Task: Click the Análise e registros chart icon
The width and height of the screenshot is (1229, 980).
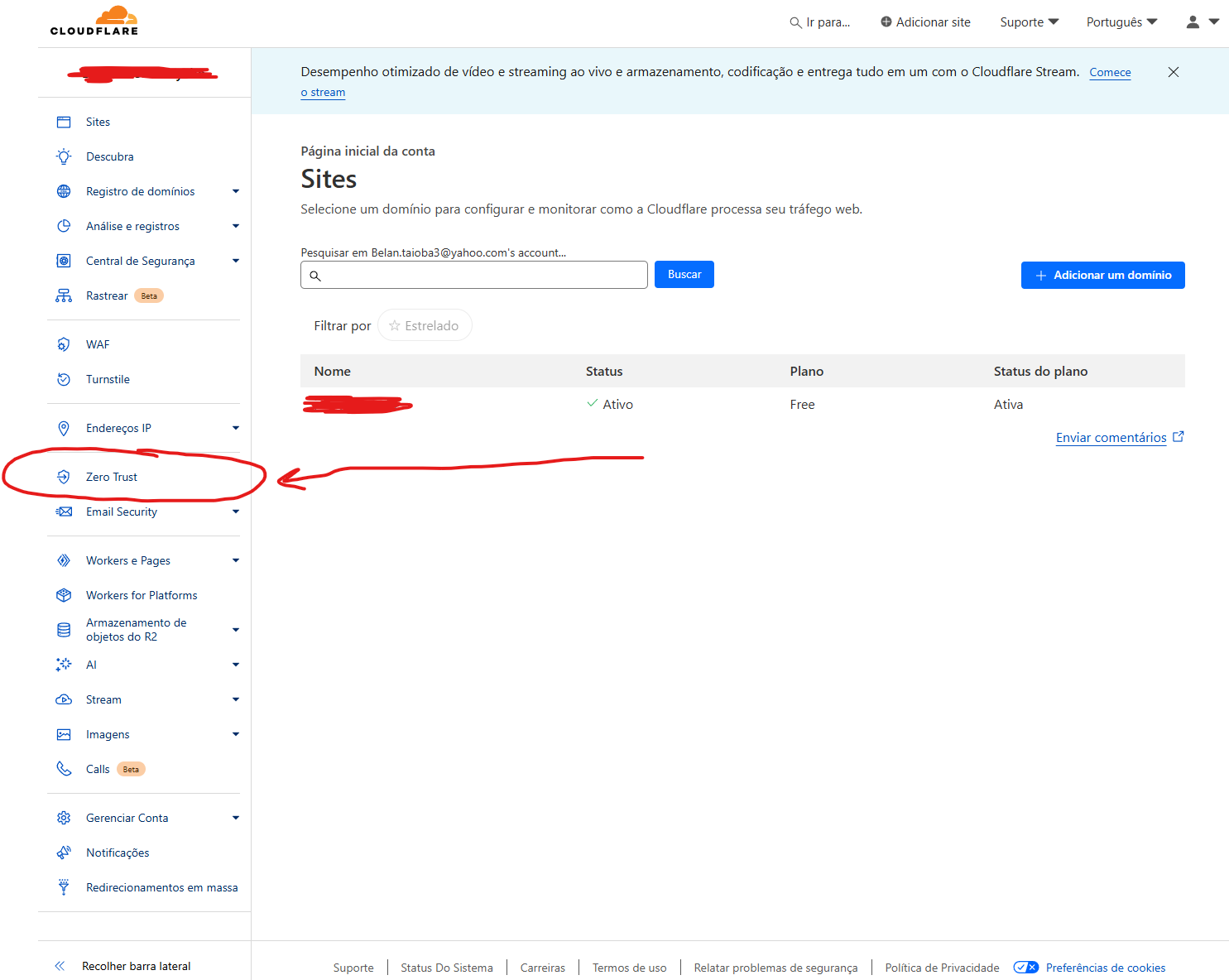Action: pyautogui.click(x=64, y=226)
